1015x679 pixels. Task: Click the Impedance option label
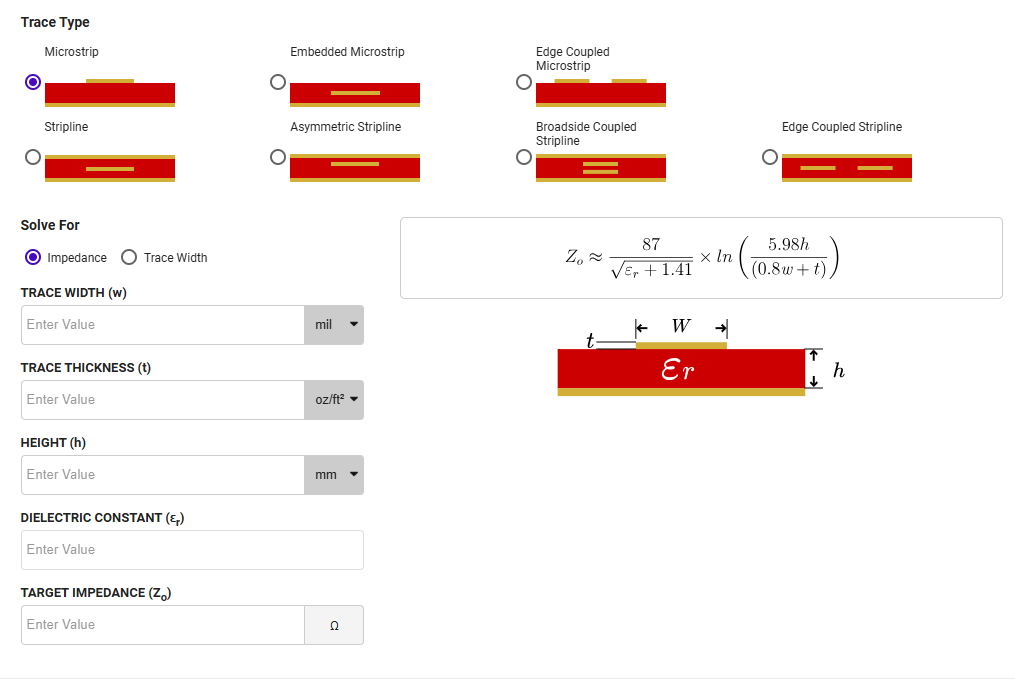pos(77,258)
